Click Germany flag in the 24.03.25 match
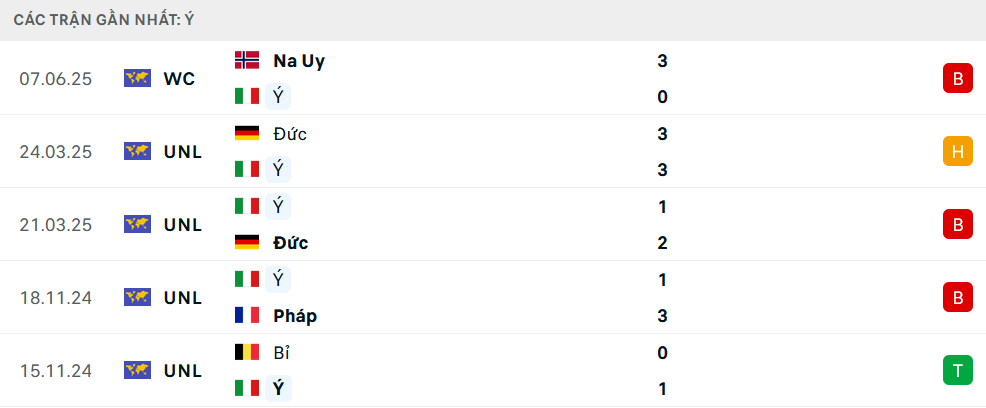The height and width of the screenshot is (408, 986). point(246,133)
